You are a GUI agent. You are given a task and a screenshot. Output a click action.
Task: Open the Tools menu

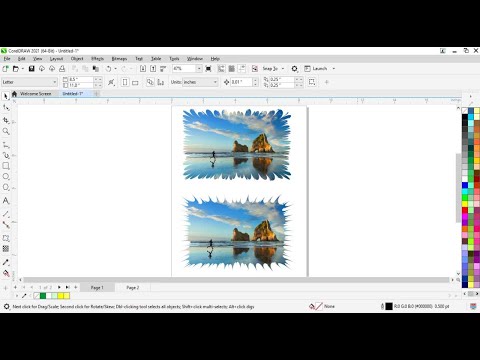click(174, 59)
